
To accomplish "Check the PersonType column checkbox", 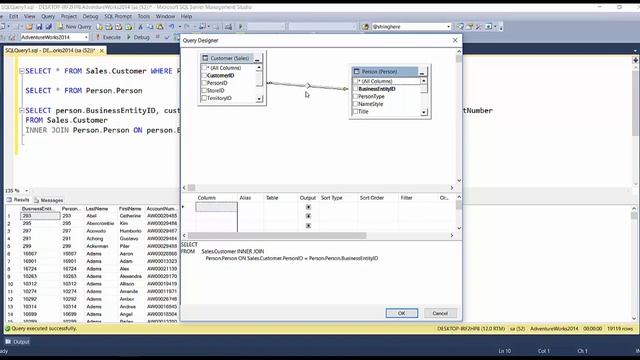I will (356, 96).
